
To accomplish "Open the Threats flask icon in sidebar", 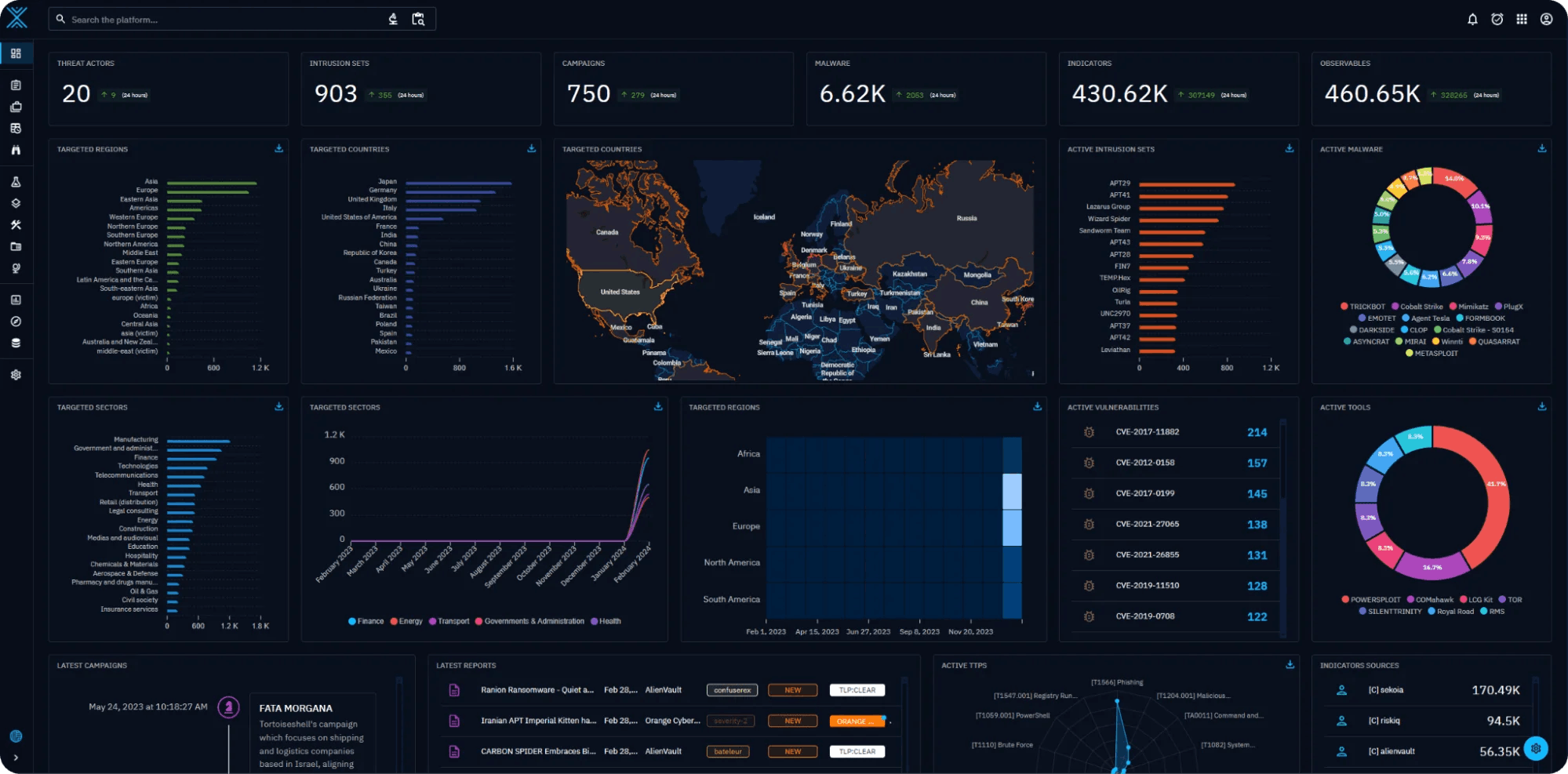I will tap(16, 181).
